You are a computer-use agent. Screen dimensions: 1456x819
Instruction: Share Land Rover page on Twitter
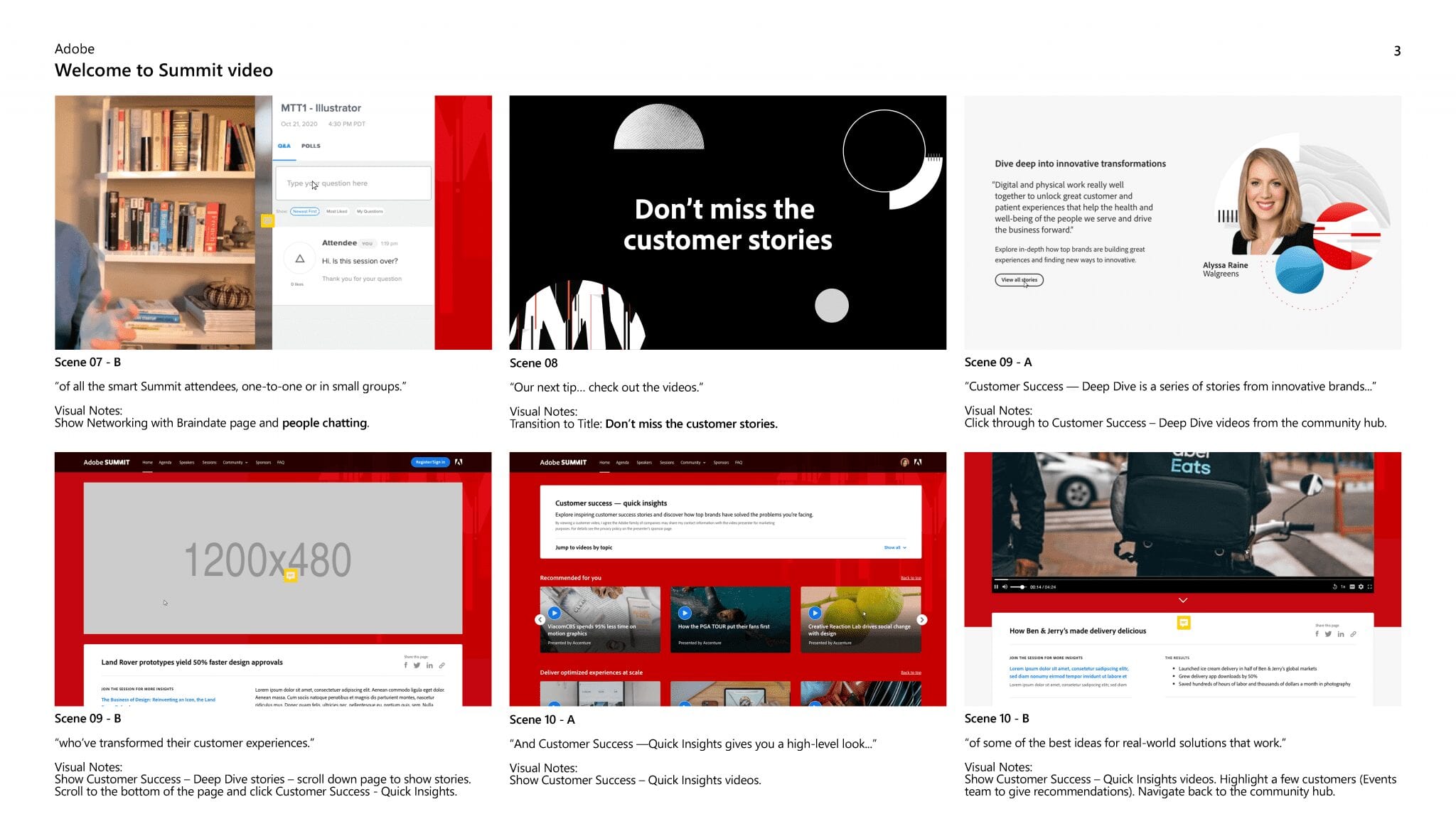point(417,665)
